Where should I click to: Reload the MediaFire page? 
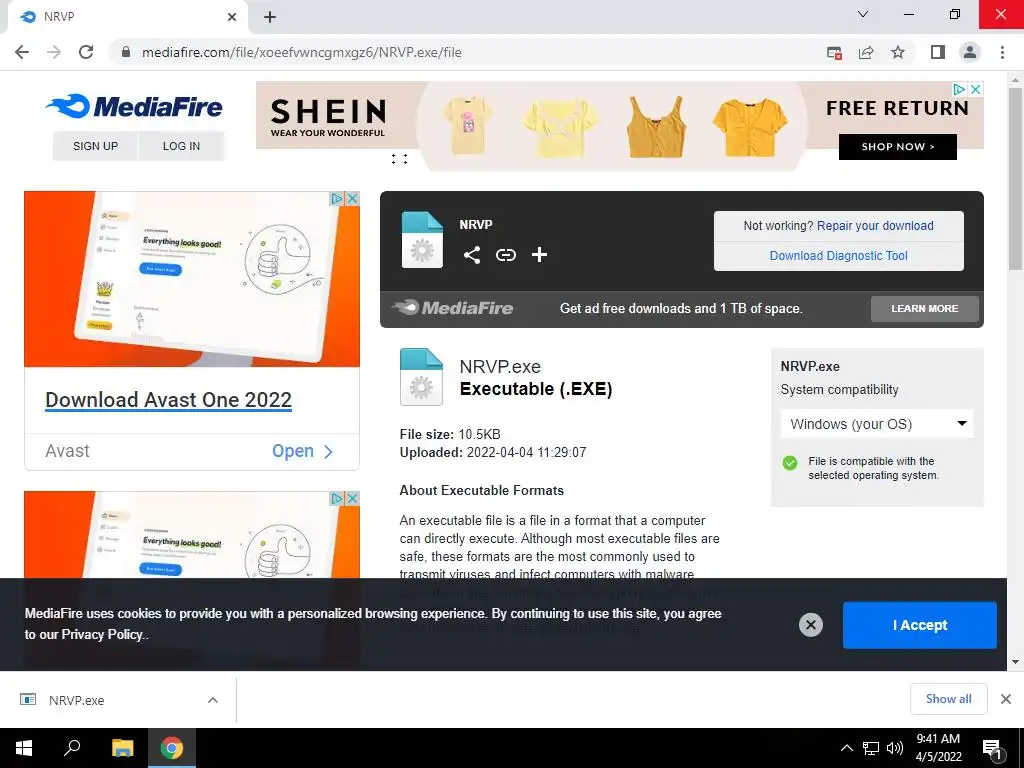coord(86,52)
